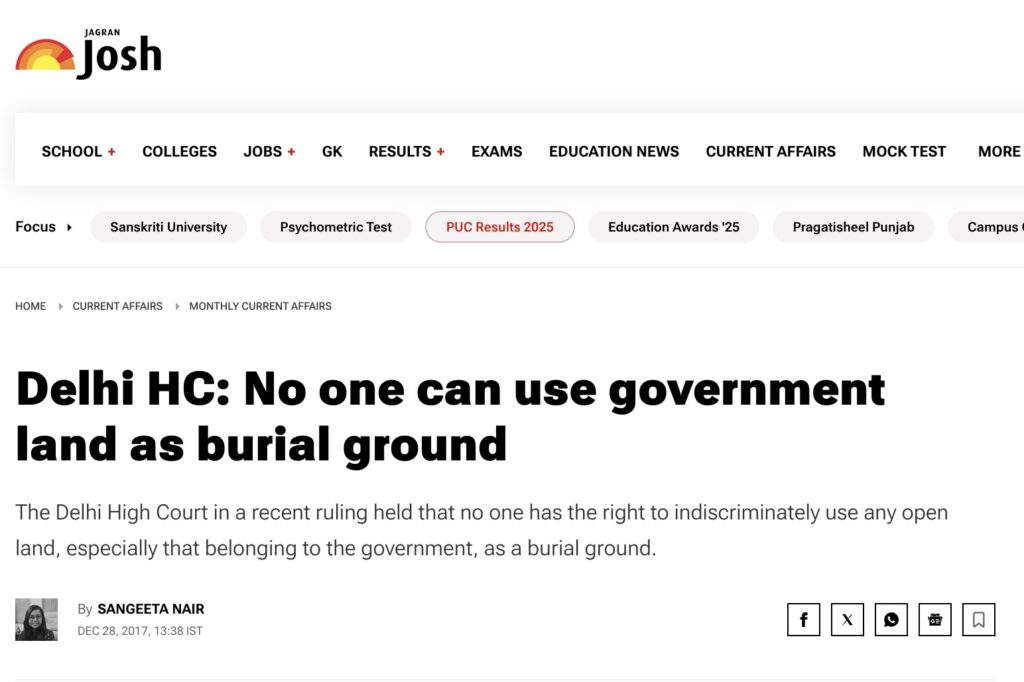Open the MOCK TEST section
The image size is (1024, 682).
904,151
